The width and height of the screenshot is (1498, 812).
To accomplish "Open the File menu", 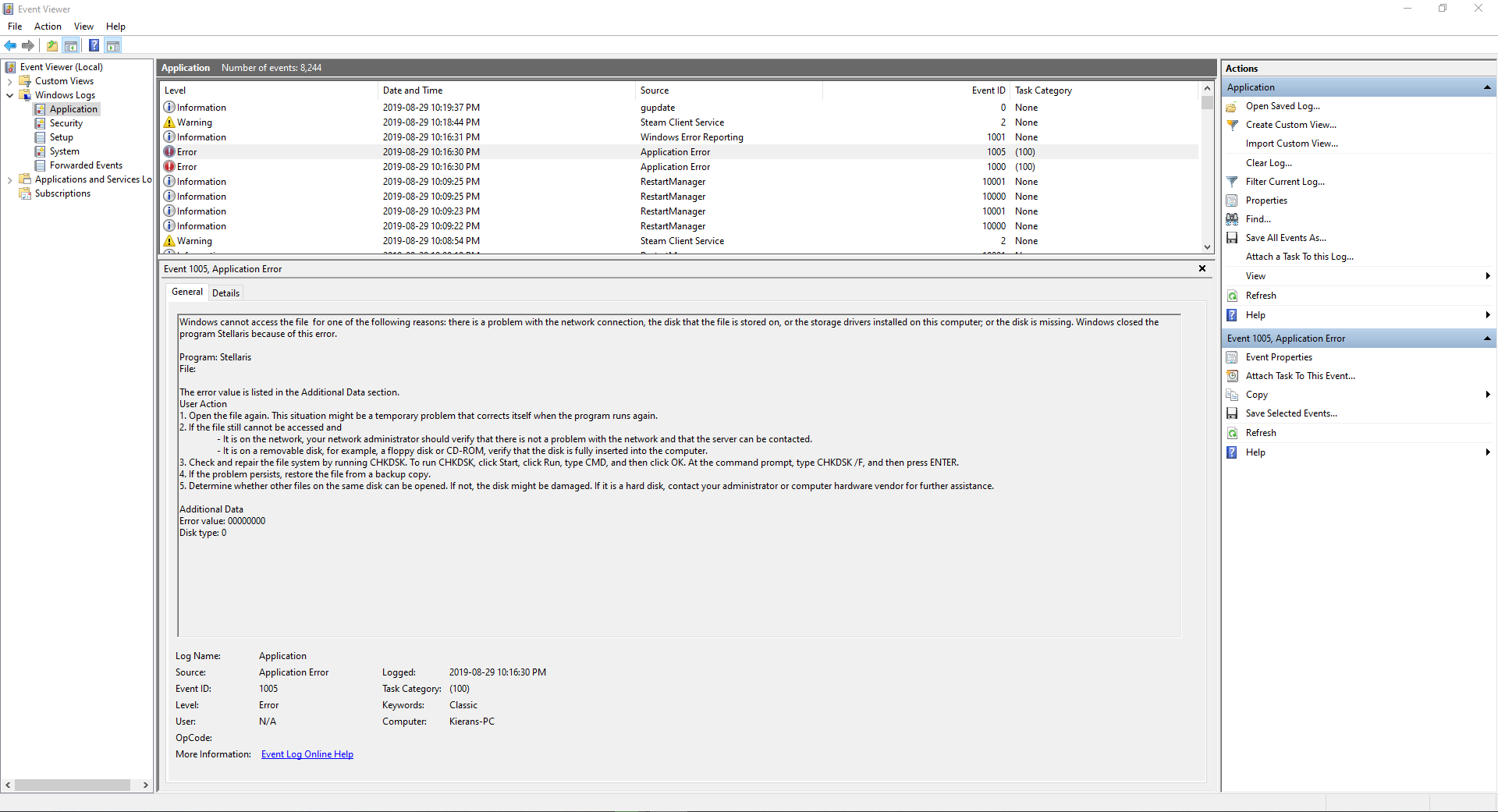I will (x=15, y=27).
